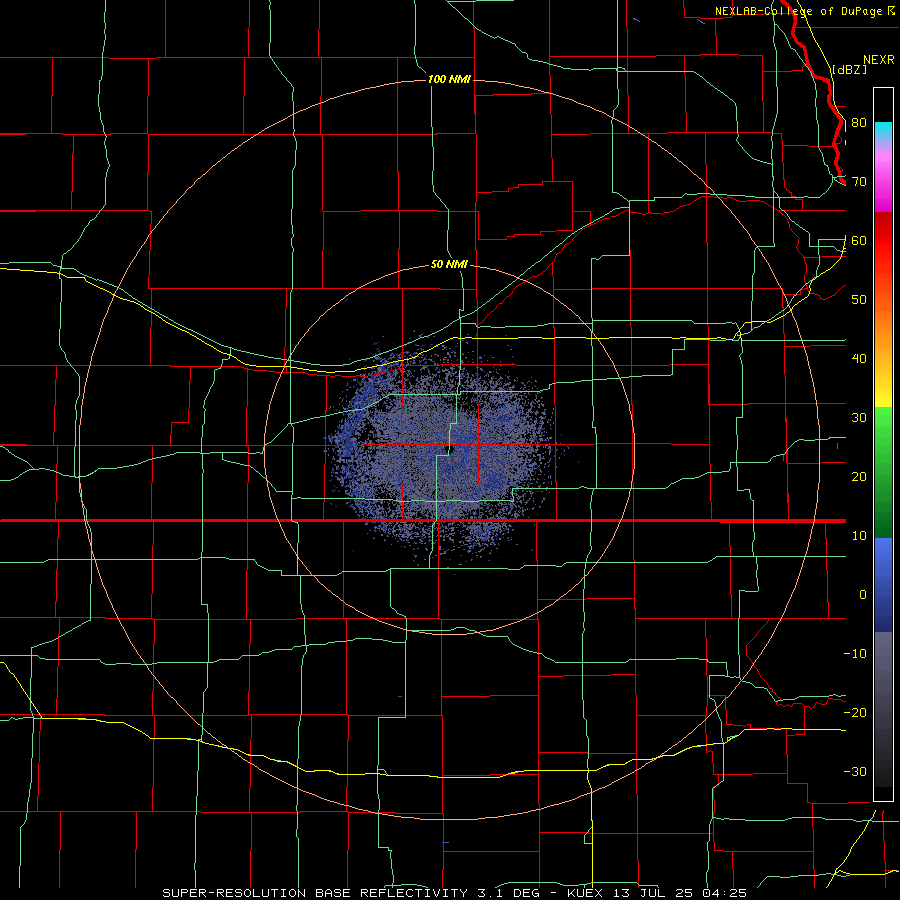This screenshot has height=900, width=900.
Task: Click the 60 value on the dBZ scale
Action: [x=859, y=240]
